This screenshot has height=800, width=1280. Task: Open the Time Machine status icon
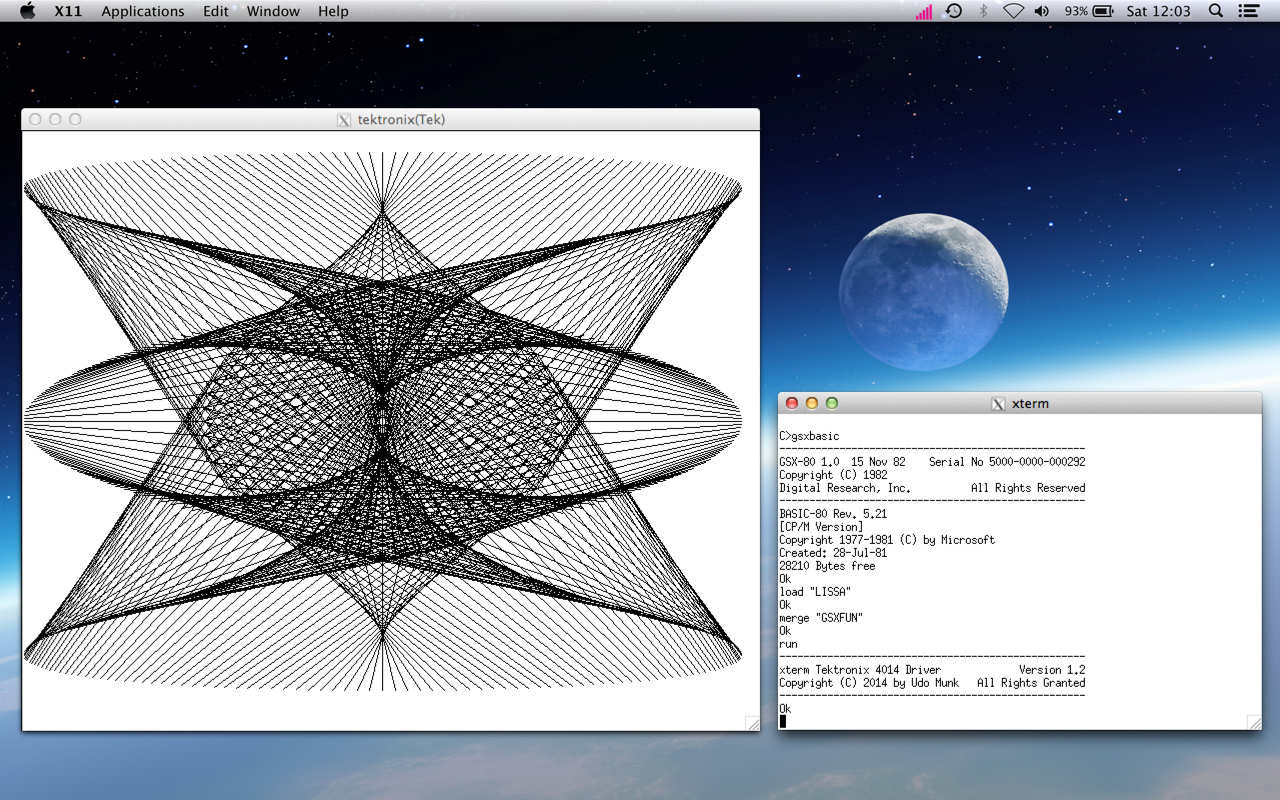pyautogui.click(x=954, y=11)
